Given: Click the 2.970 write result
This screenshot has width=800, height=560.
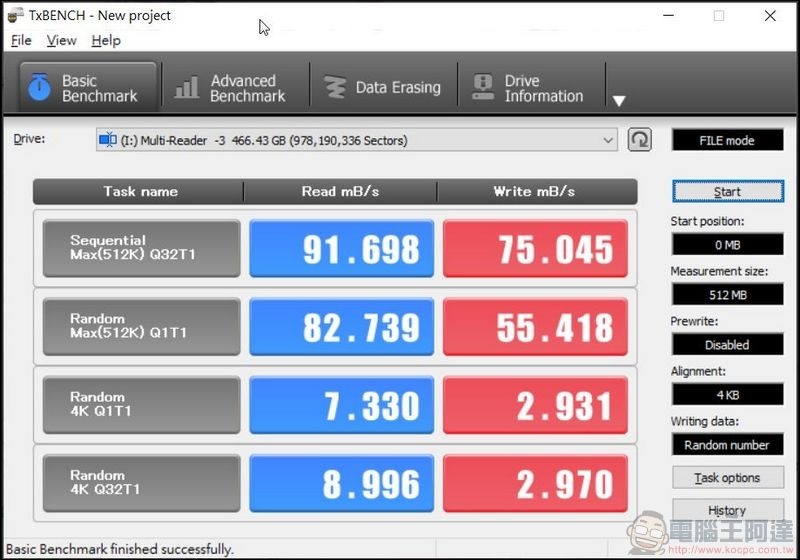Looking at the screenshot, I should (x=535, y=483).
